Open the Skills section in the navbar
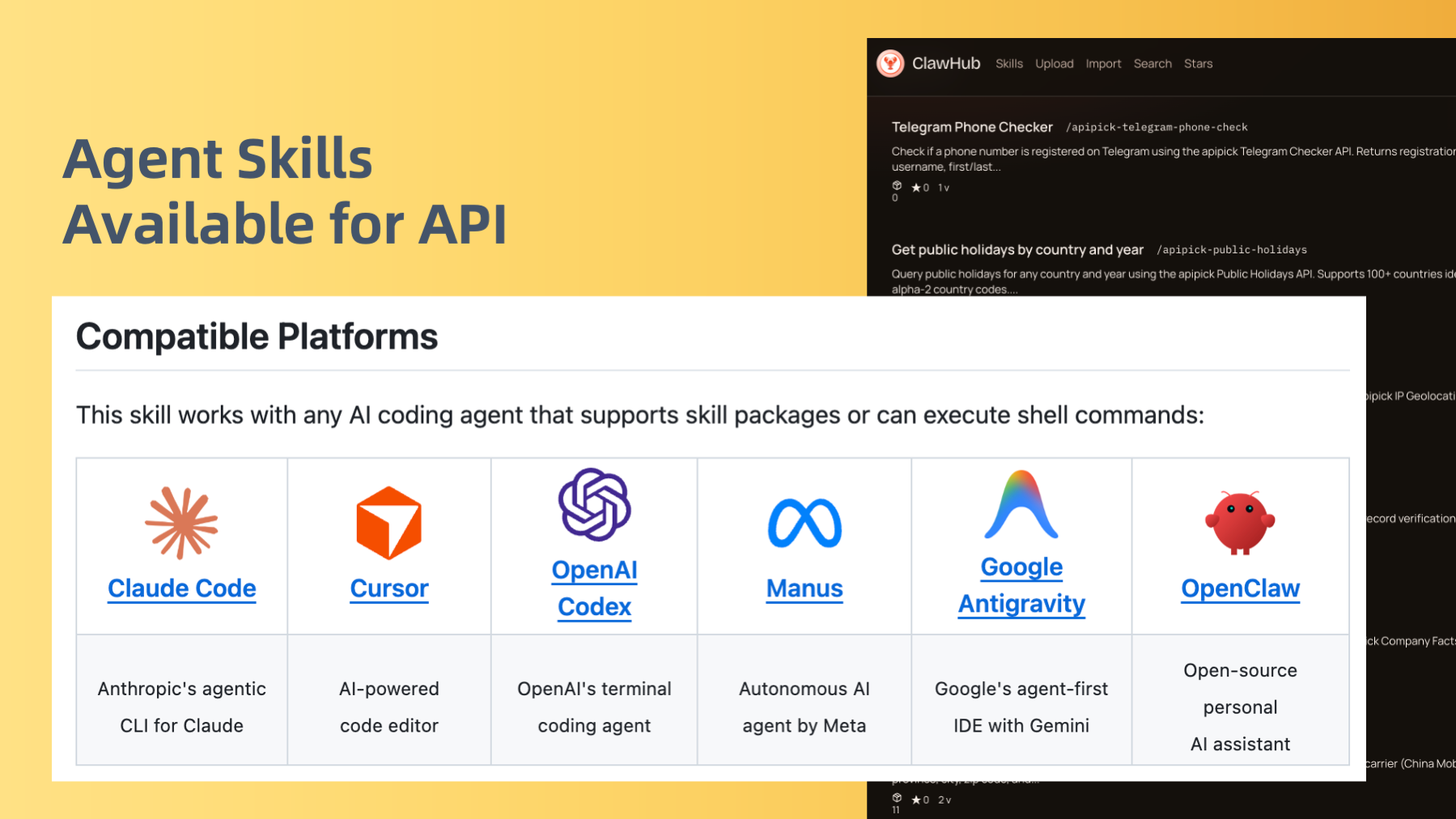The height and width of the screenshot is (819, 1456). pos(1008,63)
